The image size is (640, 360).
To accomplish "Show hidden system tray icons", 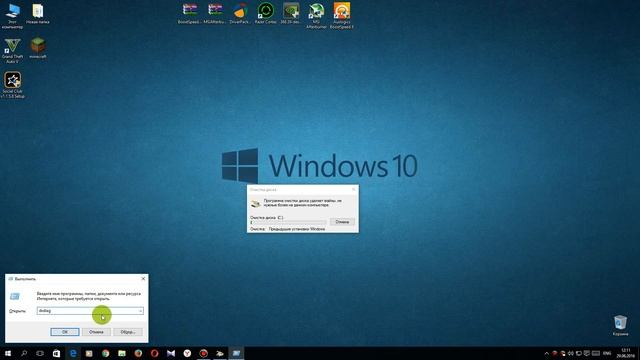I will pos(547,353).
